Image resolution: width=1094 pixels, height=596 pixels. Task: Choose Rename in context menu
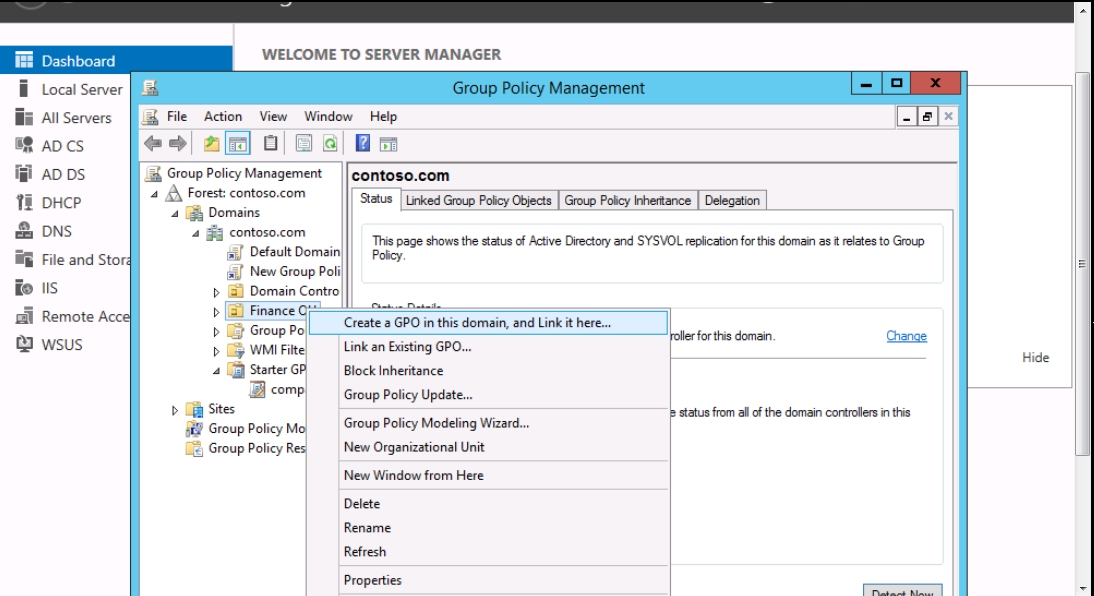click(488, 528)
